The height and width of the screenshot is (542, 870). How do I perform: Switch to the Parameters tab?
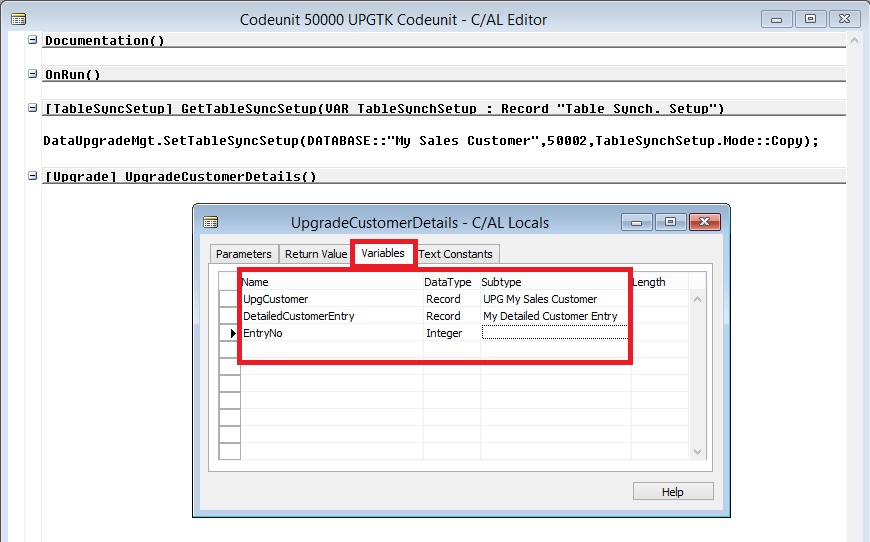[243, 254]
